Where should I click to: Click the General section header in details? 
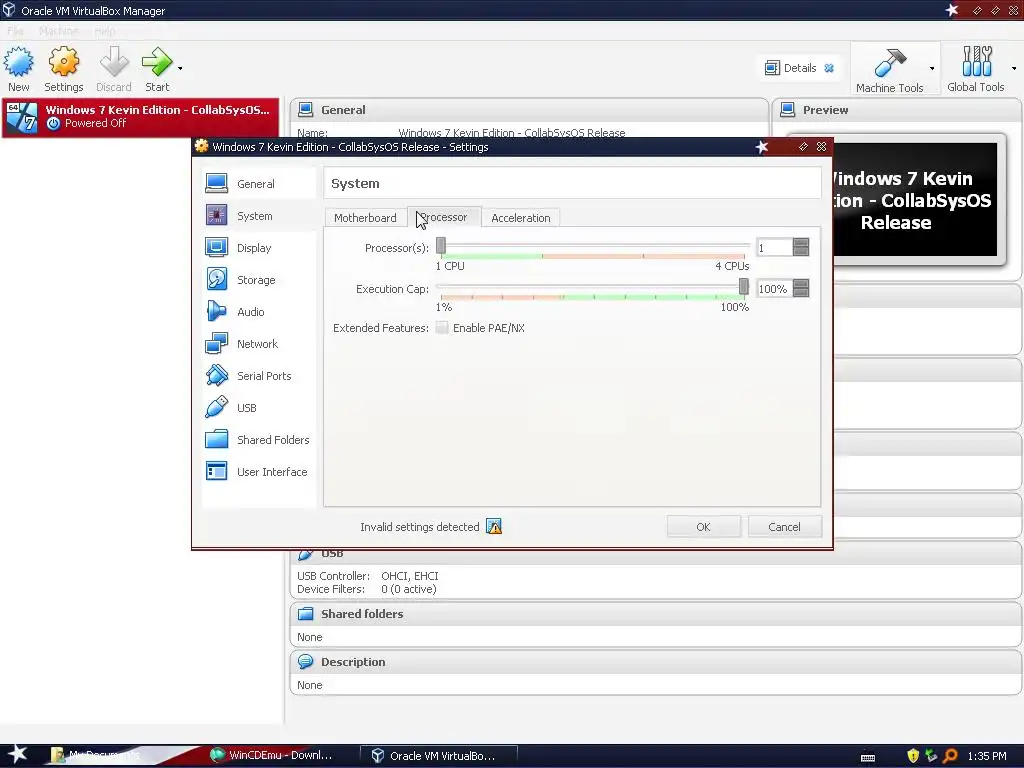[x=529, y=110]
